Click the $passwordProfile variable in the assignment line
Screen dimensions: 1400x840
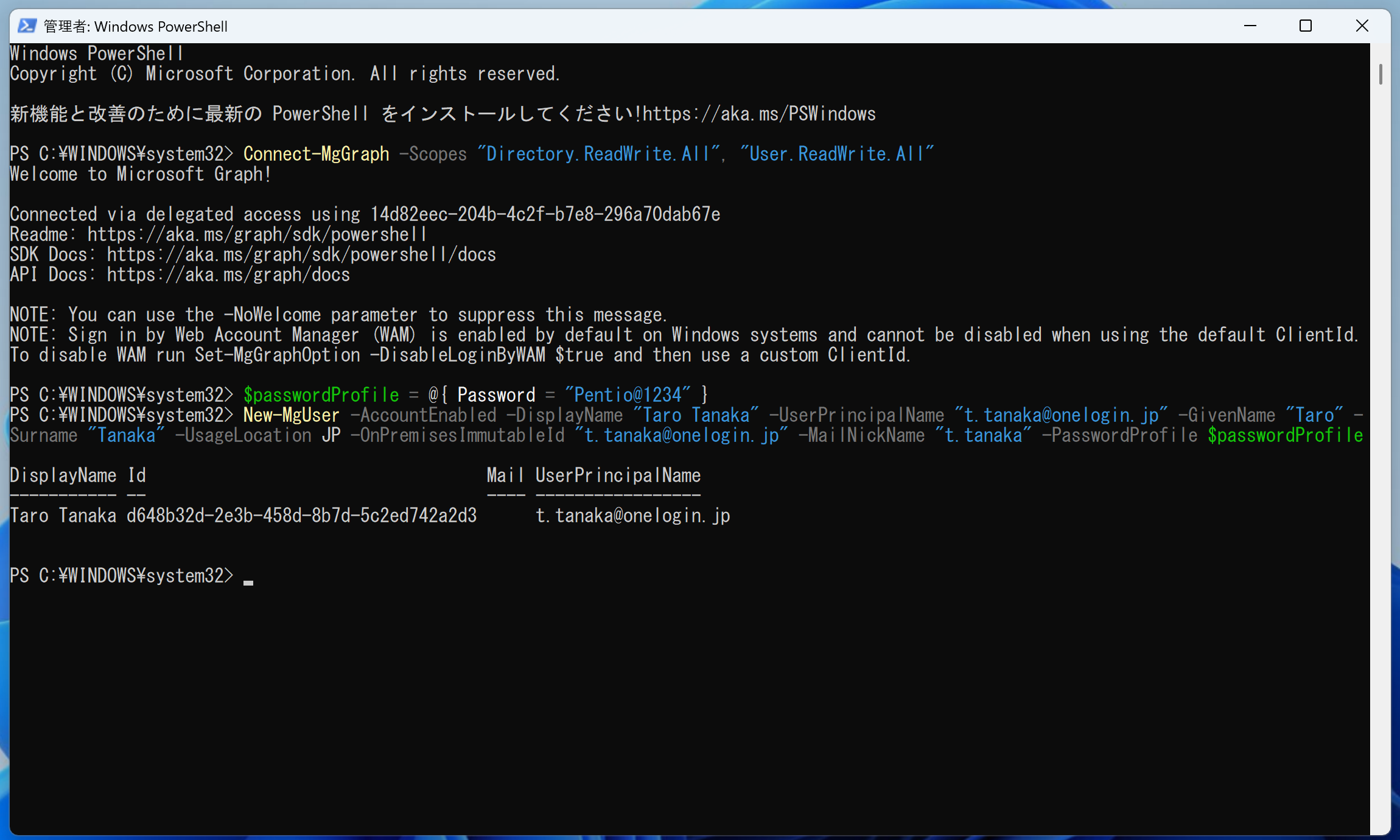[321, 395]
